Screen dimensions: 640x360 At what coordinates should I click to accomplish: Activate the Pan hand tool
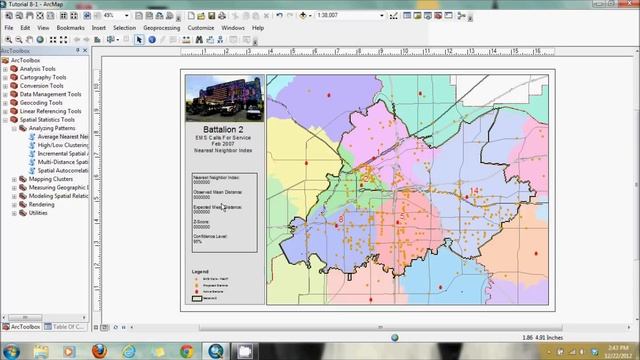point(29,40)
